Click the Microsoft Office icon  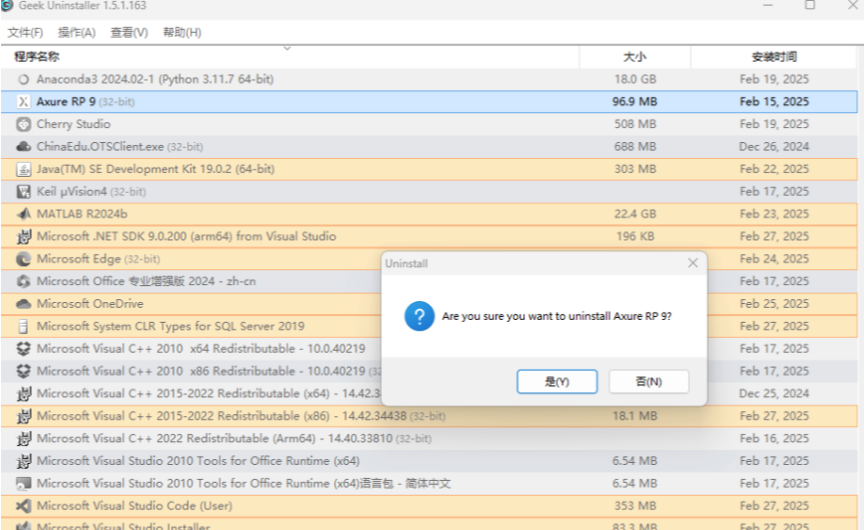click(x=23, y=282)
